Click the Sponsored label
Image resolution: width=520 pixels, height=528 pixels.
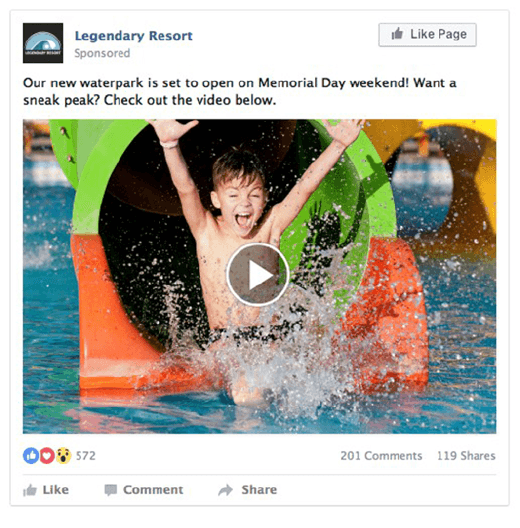(102, 53)
